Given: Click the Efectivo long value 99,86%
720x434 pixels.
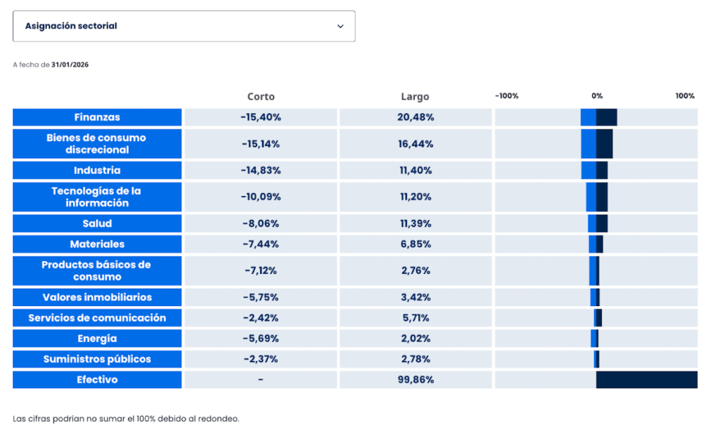Looking at the screenshot, I should tap(415, 380).
